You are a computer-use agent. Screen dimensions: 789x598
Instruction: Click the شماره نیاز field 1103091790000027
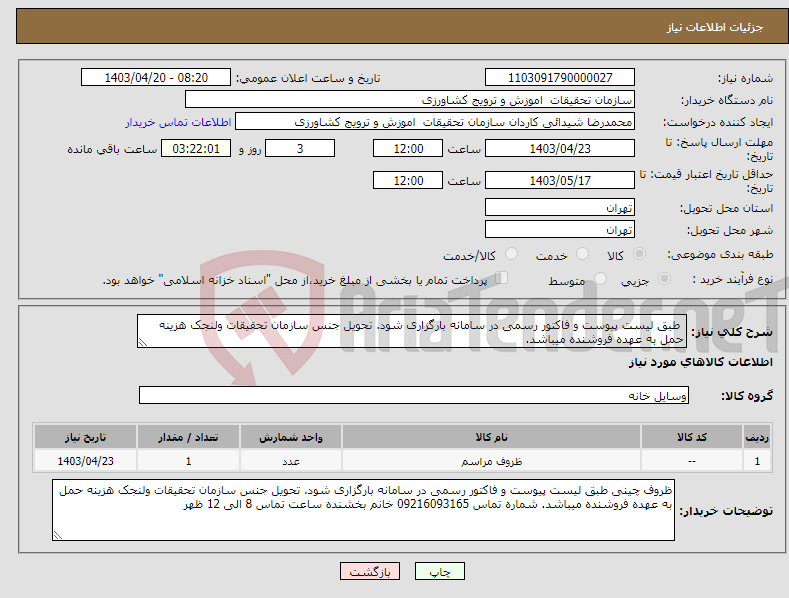[560, 78]
